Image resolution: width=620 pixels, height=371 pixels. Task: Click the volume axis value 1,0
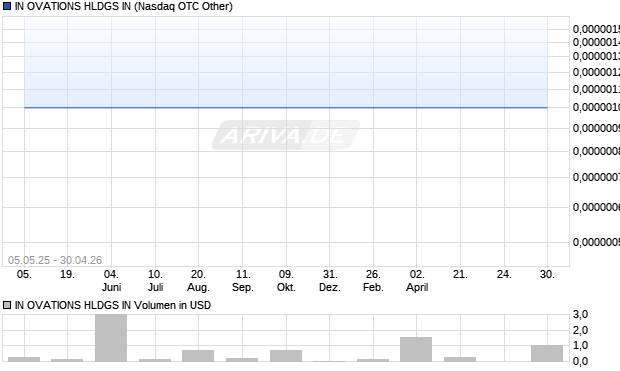point(580,345)
